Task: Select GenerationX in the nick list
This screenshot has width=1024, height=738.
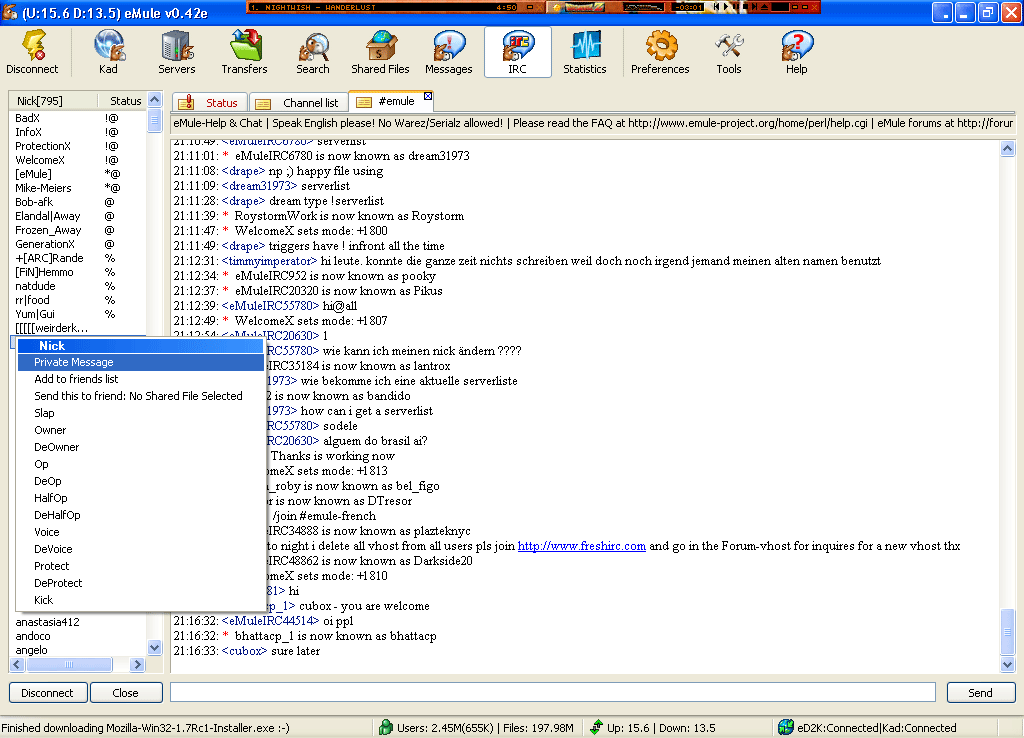Action: (x=45, y=244)
